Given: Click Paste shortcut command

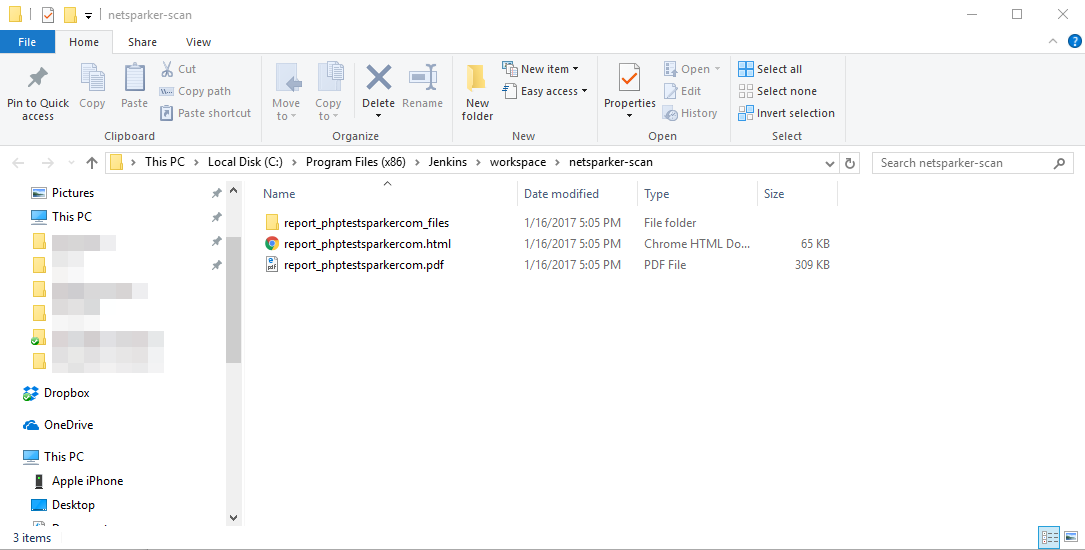Looking at the screenshot, I should click(x=206, y=113).
